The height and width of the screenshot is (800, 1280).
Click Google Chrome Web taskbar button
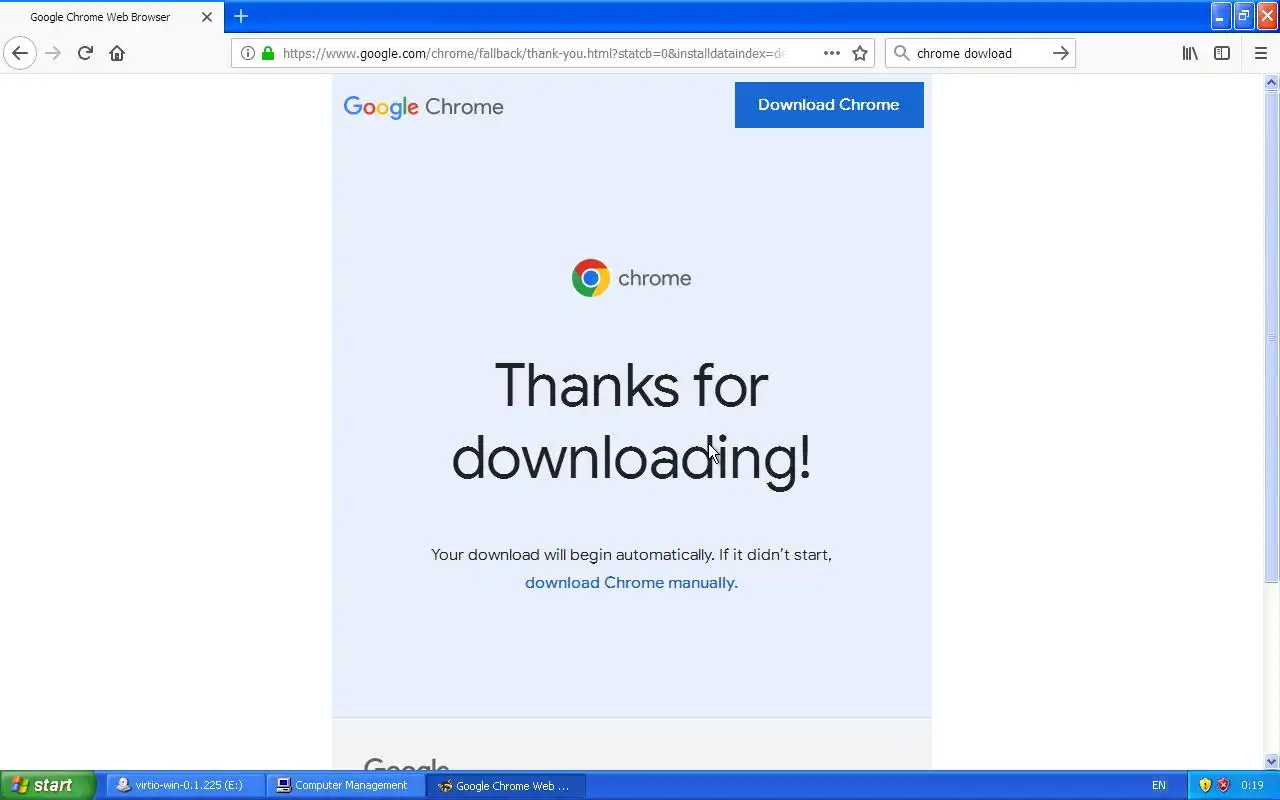coord(506,785)
